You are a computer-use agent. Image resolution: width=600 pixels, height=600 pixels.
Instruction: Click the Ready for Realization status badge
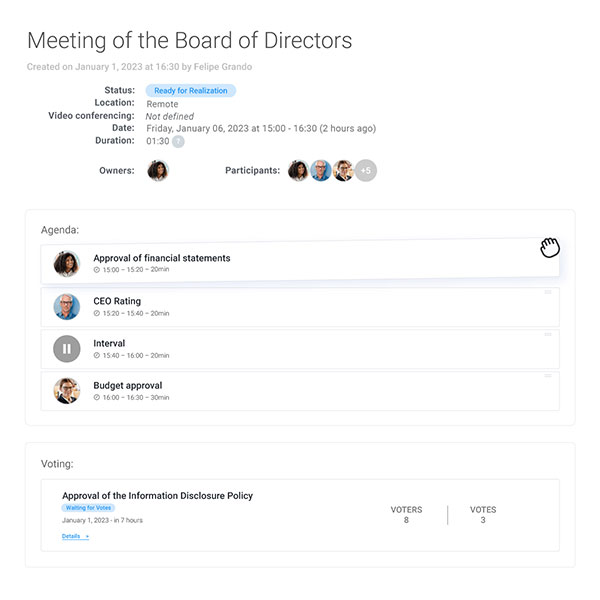coord(191,91)
